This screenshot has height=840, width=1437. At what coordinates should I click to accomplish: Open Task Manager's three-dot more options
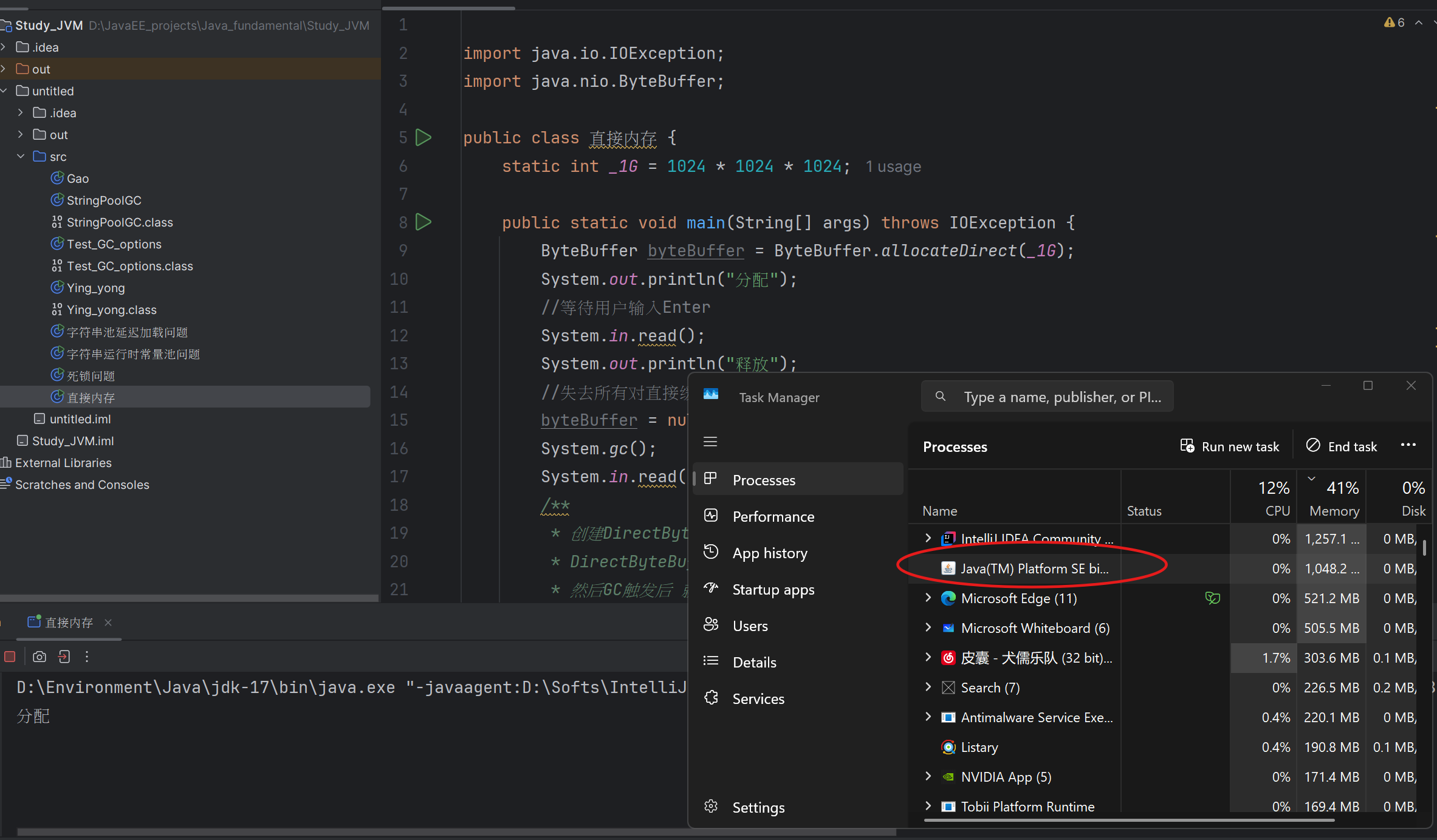click(x=1408, y=445)
